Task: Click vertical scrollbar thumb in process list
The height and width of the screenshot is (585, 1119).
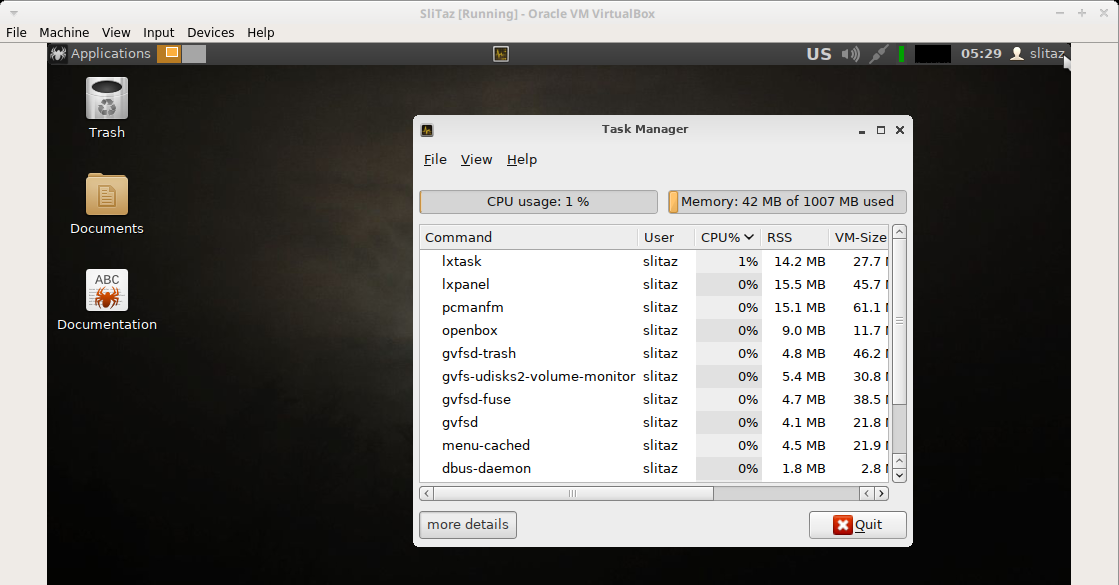Action: (899, 321)
